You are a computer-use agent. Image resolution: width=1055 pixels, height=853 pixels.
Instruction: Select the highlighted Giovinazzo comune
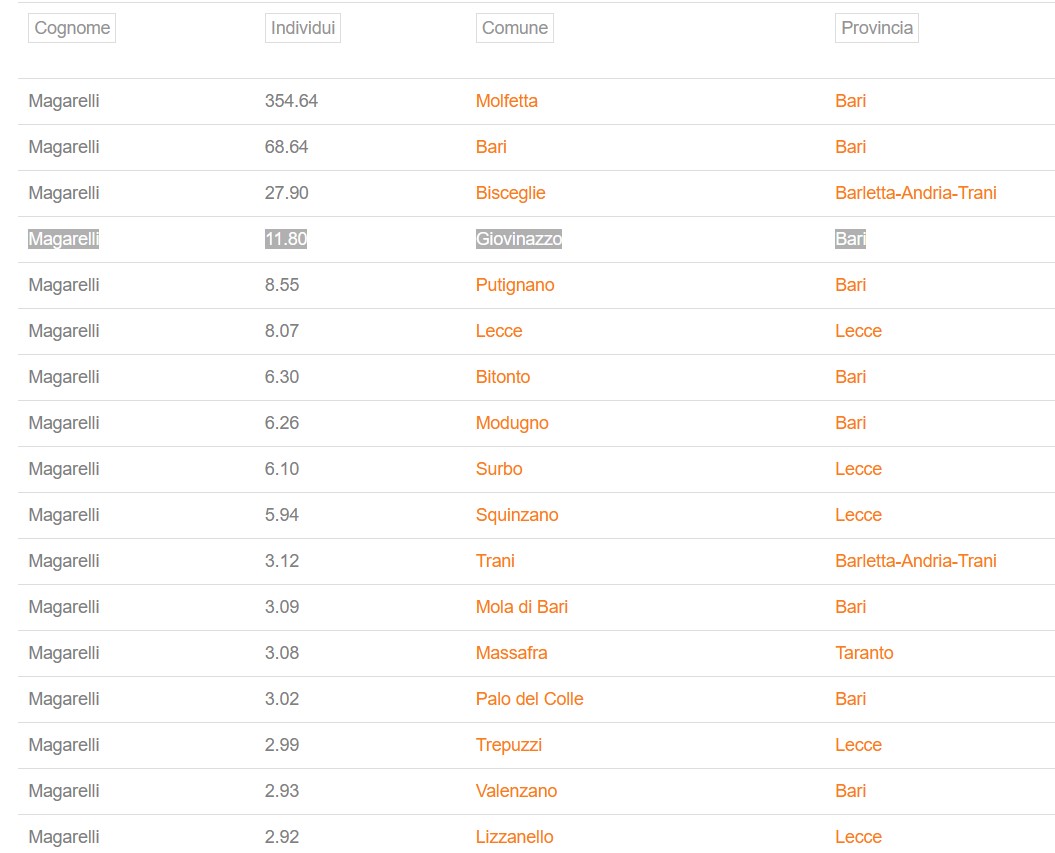point(519,239)
